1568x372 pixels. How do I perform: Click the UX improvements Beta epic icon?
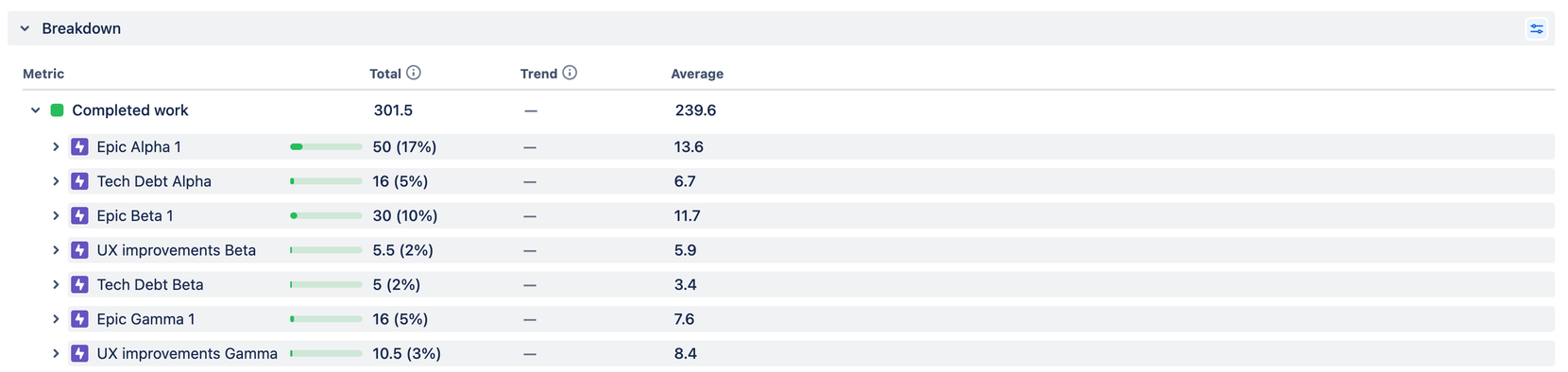point(80,250)
